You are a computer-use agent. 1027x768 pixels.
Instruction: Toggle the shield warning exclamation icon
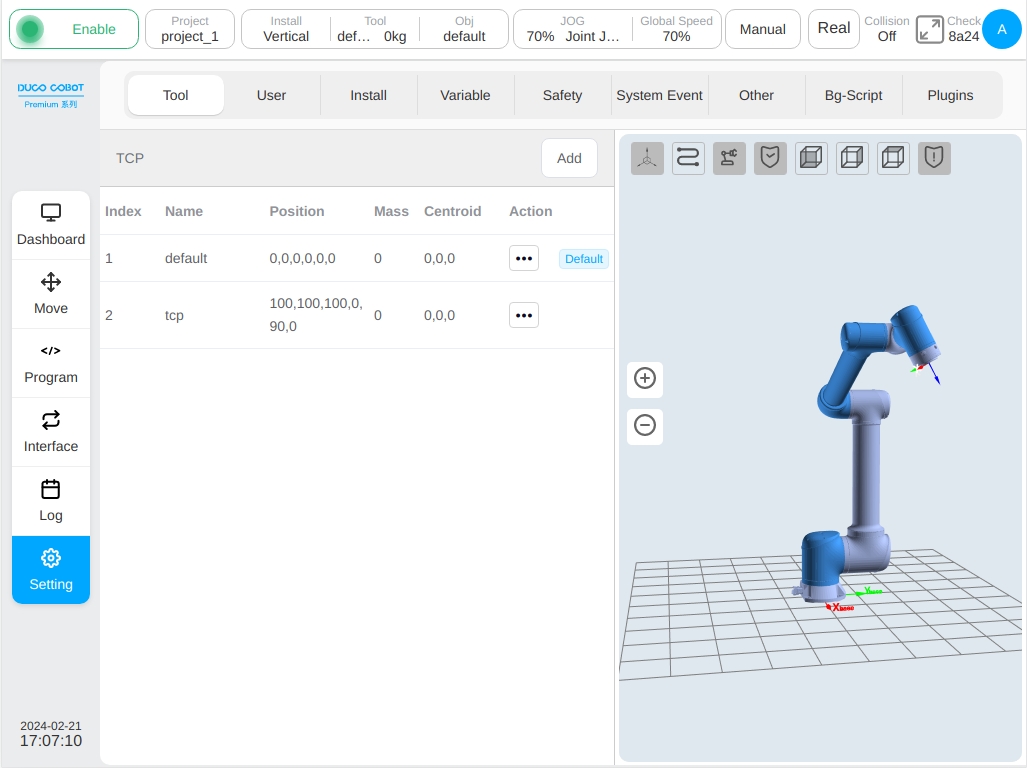[x=934, y=158]
